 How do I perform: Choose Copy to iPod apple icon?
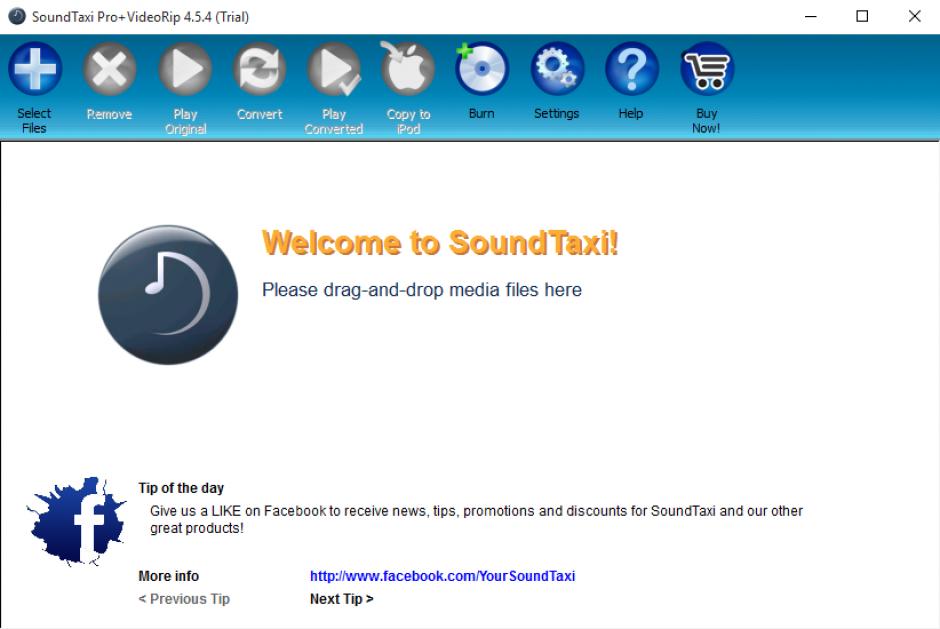pos(408,69)
